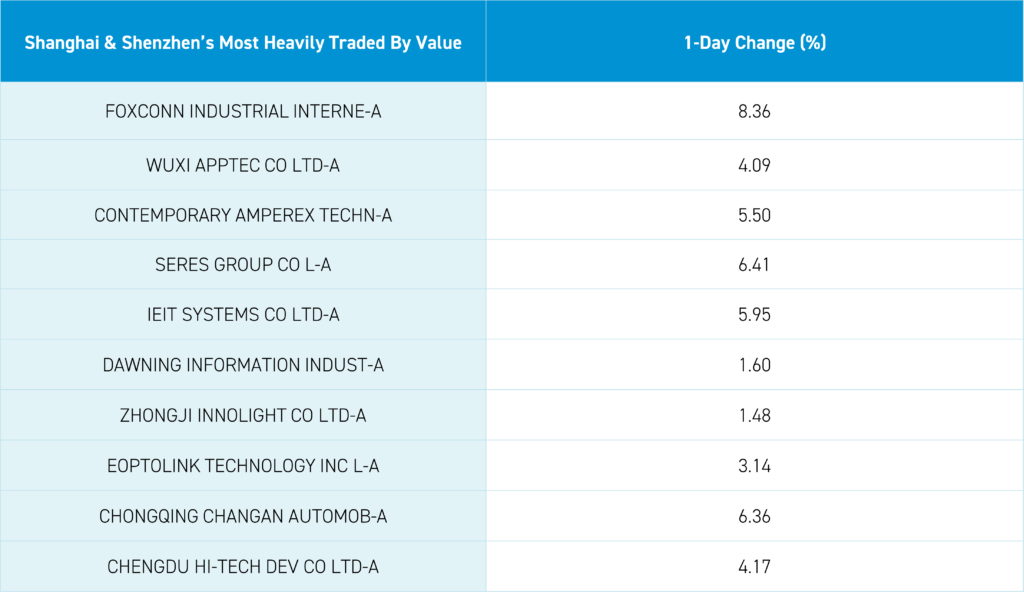1024x592 pixels.
Task: Select the 6.41 value cell
Action: [754, 265]
